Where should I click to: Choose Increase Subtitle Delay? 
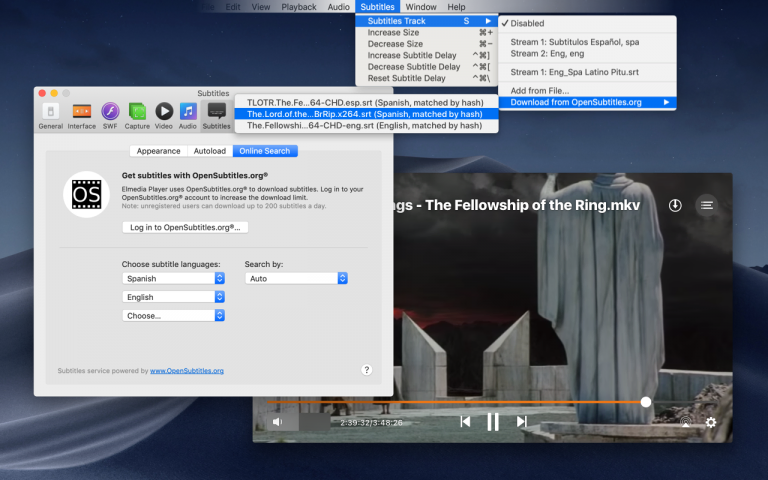pyautogui.click(x=427, y=55)
